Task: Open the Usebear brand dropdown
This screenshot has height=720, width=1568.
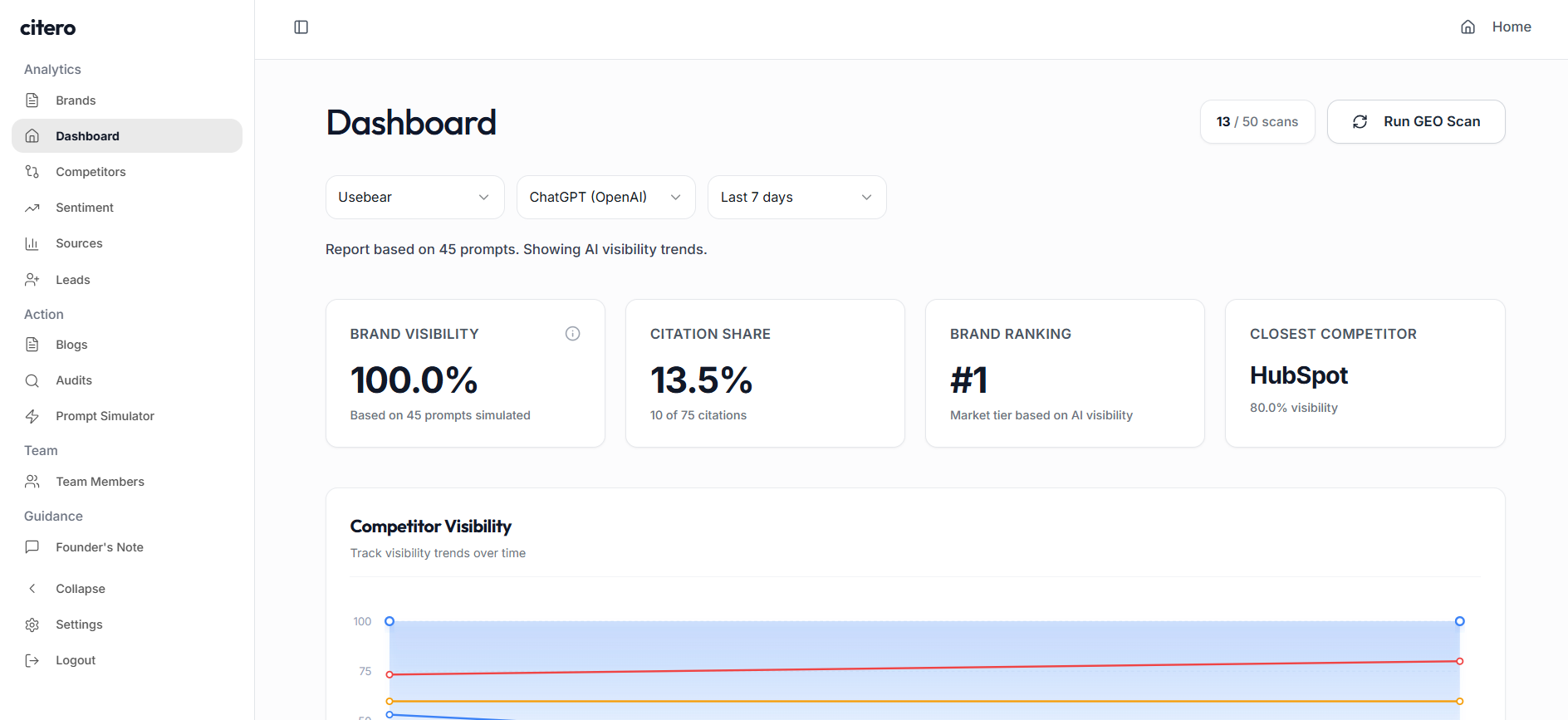Action: point(414,197)
